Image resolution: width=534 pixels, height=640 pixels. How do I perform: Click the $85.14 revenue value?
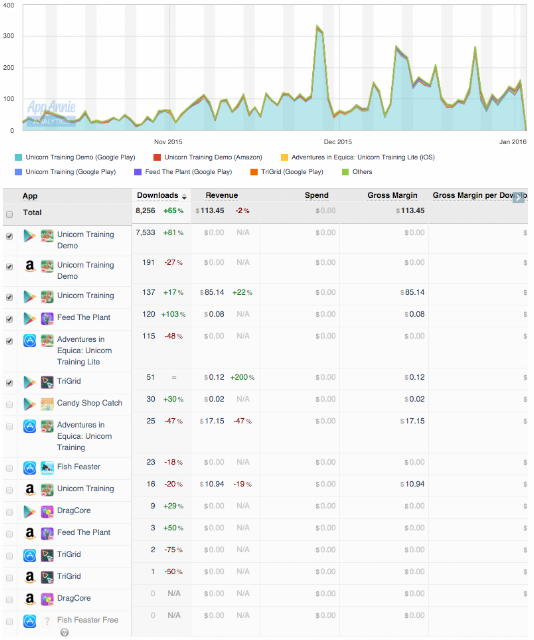point(212,293)
